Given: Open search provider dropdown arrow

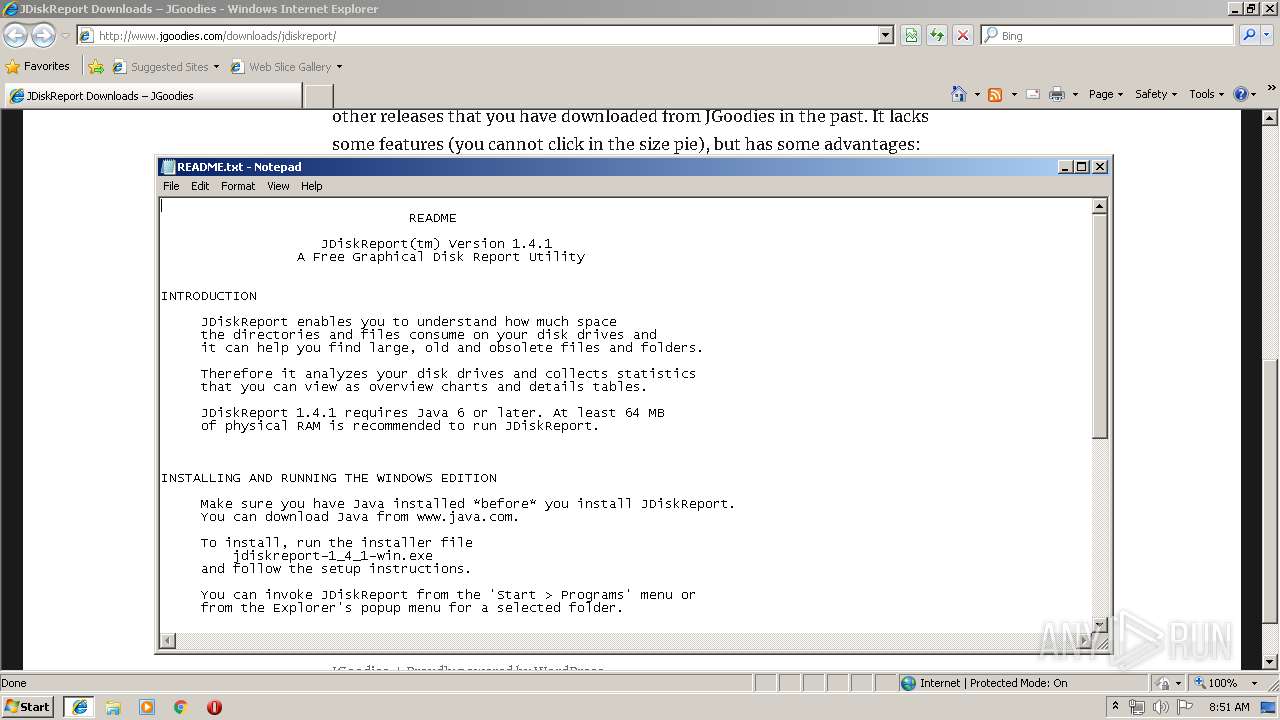Looking at the screenshot, I should pyautogui.click(x=1267, y=35).
